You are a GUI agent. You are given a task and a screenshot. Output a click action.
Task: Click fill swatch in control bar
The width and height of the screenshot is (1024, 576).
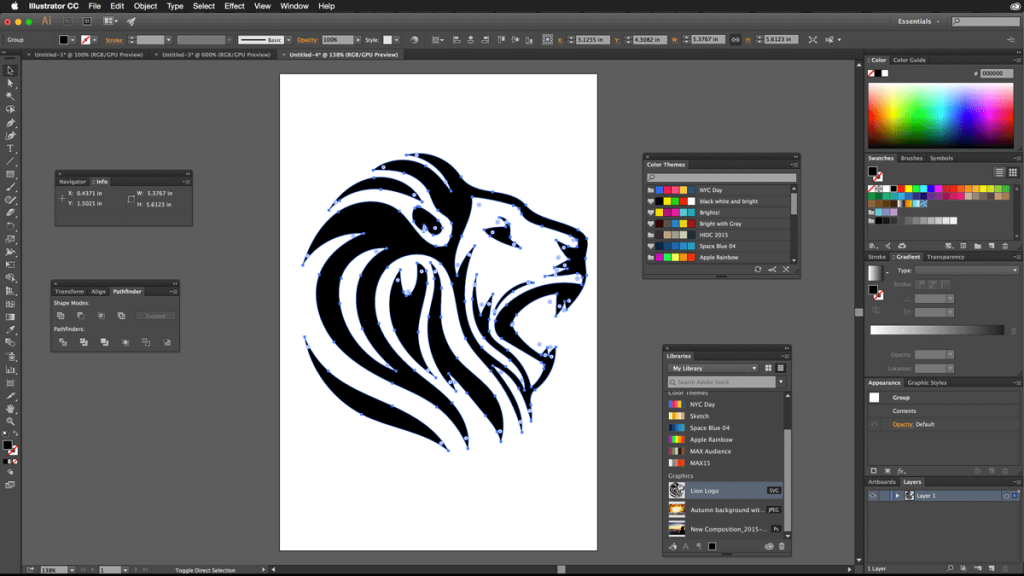click(63, 40)
